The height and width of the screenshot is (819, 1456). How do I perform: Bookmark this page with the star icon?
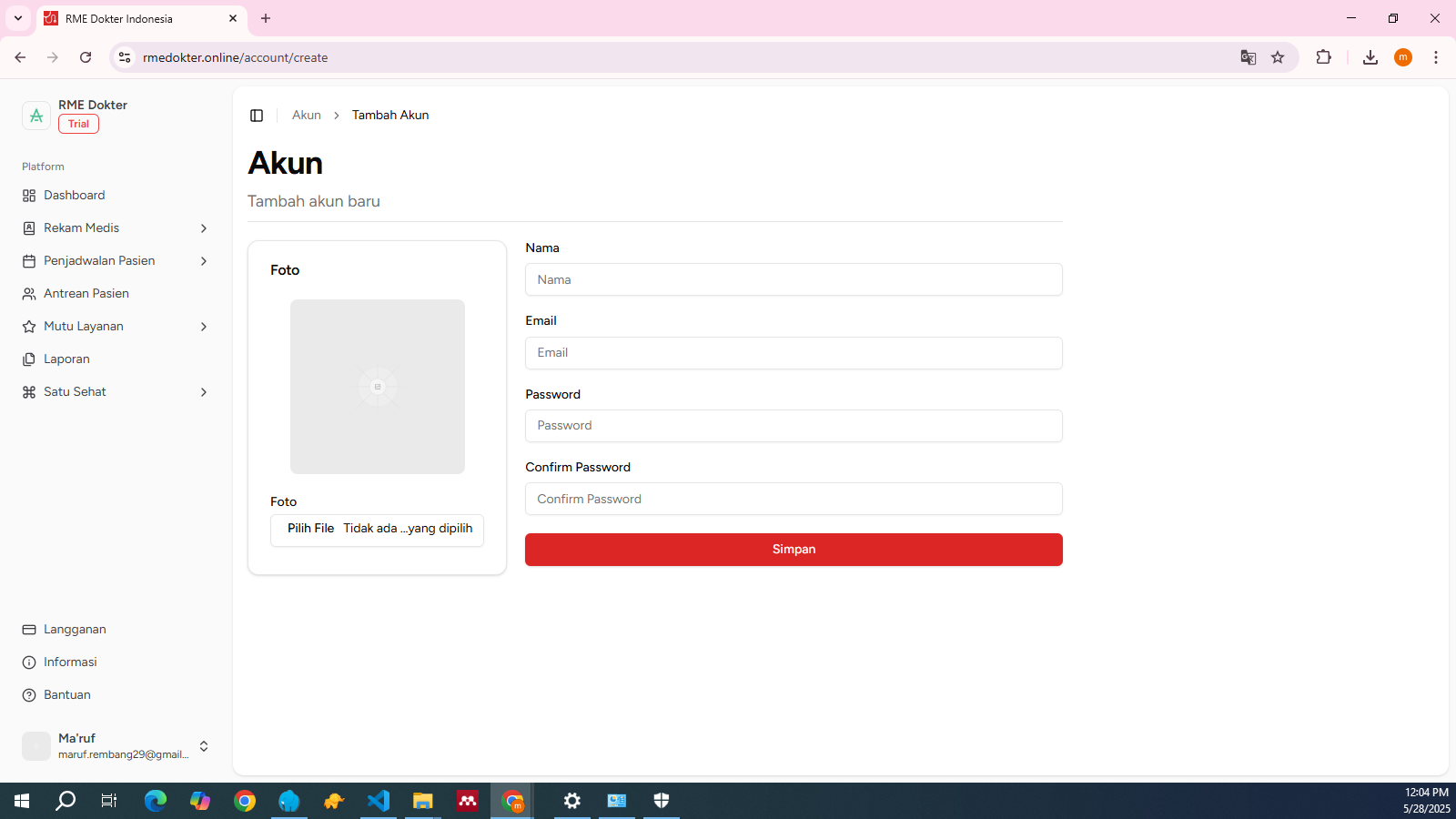click(1278, 57)
